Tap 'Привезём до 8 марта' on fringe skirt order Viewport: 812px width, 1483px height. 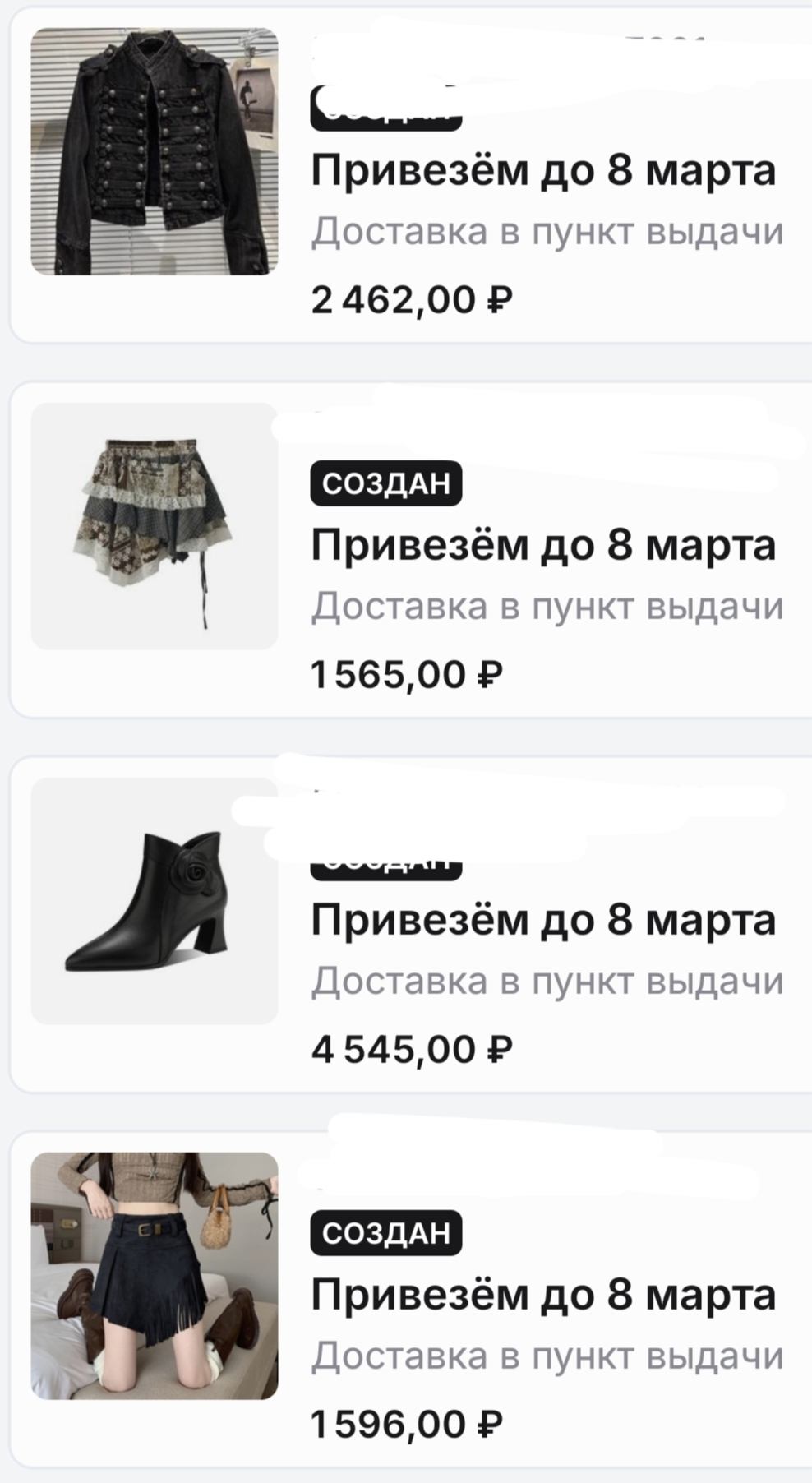(543, 1296)
